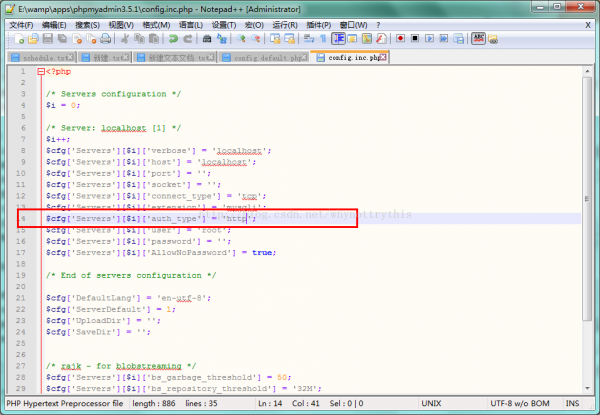Click the editor scrollbar up arrow
This screenshot has width=600, height=415.
pos(587,71)
